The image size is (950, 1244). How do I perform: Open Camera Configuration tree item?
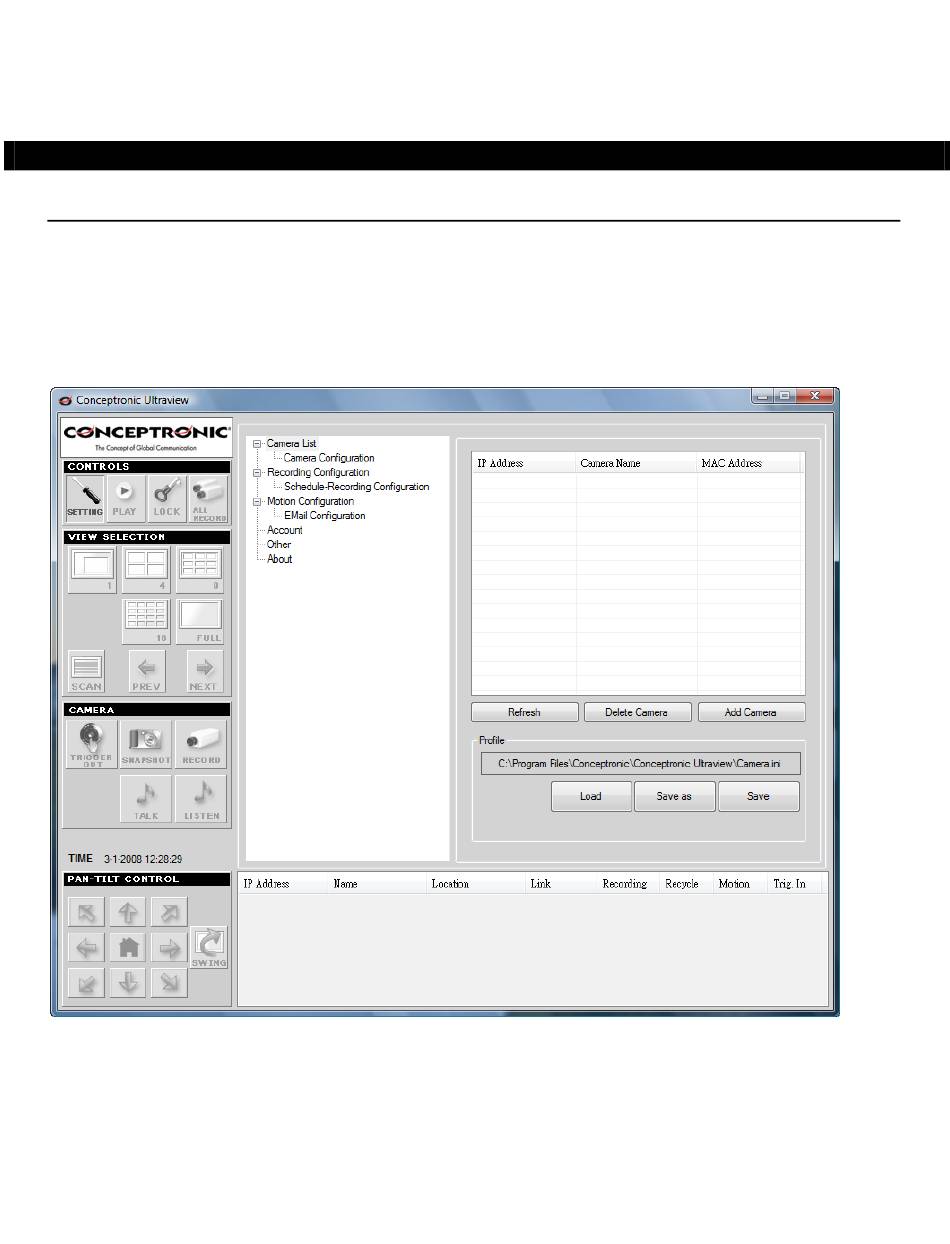(329, 458)
